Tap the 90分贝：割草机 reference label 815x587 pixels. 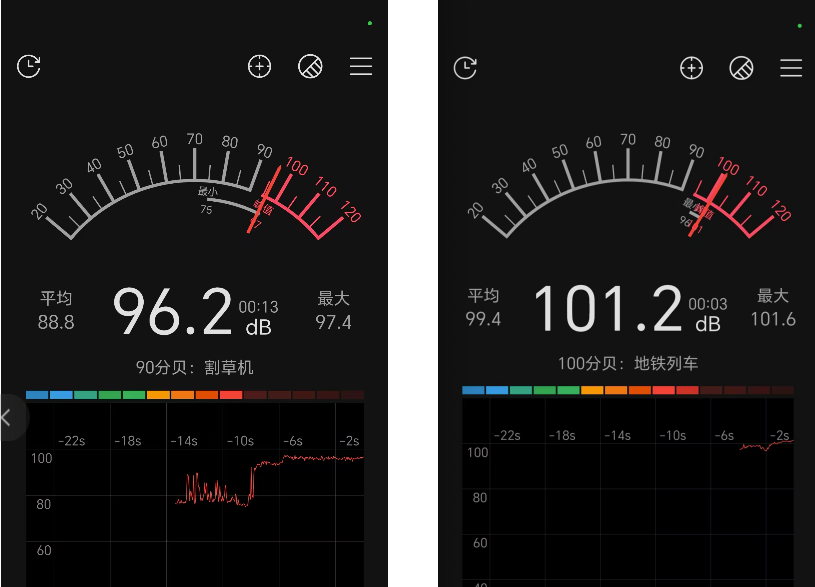[194, 367]
